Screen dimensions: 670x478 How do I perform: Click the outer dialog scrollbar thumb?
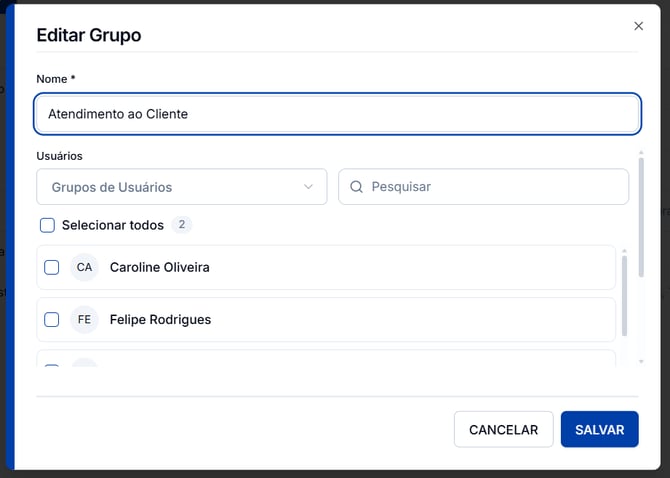point(641,217)
